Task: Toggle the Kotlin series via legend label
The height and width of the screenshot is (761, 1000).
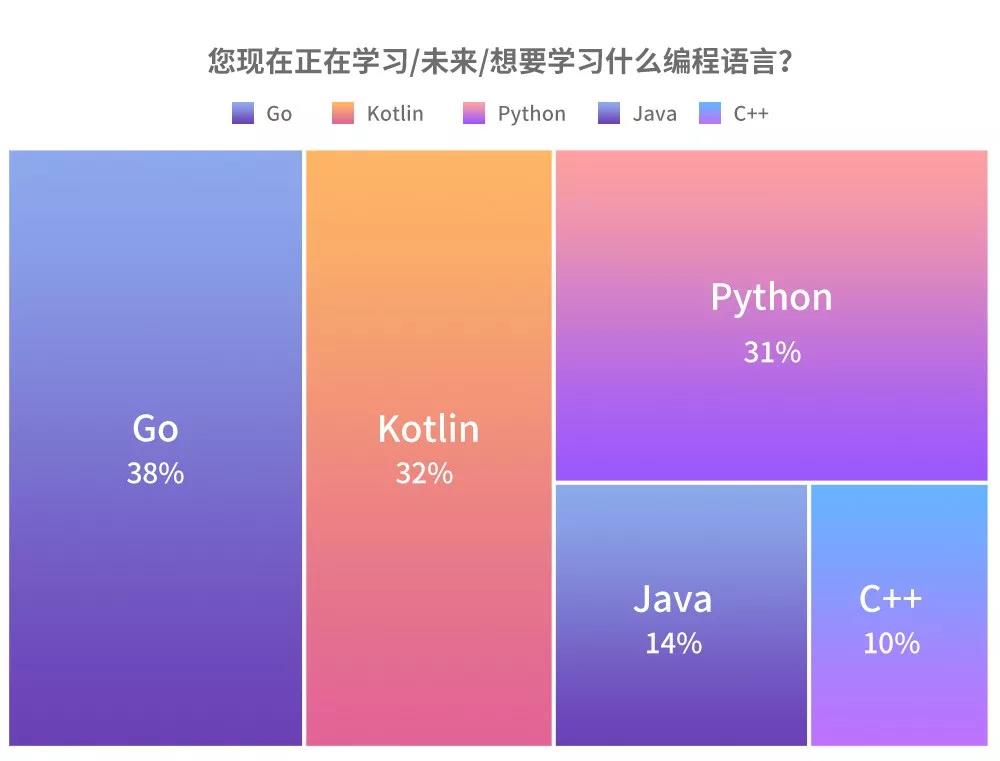Action: tap(395, 114)
